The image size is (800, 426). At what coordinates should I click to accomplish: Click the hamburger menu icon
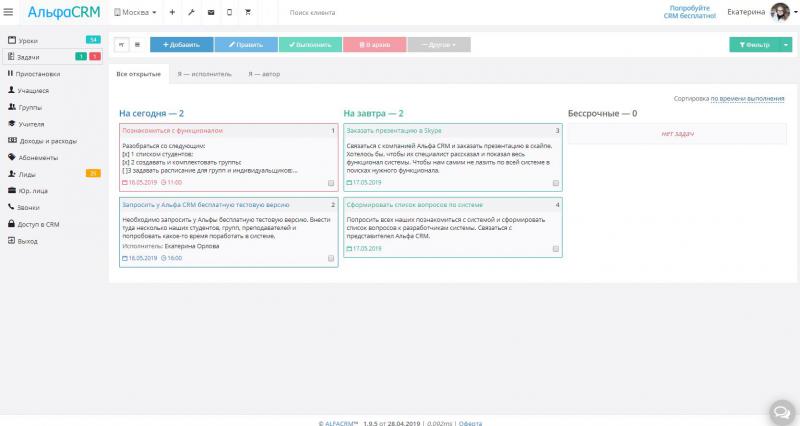click(9, 13)
